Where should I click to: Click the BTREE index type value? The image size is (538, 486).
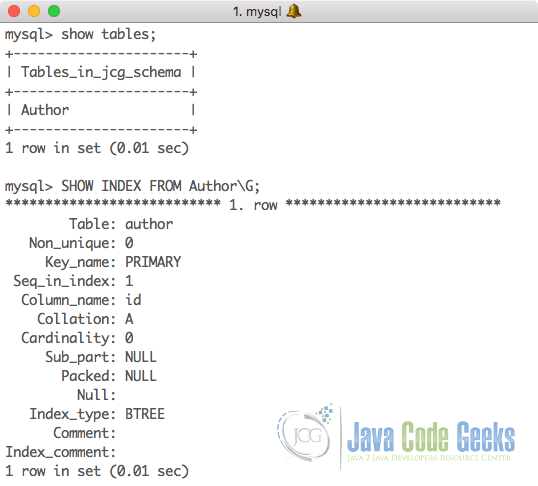pyautogui.click(x=145, y=414)
